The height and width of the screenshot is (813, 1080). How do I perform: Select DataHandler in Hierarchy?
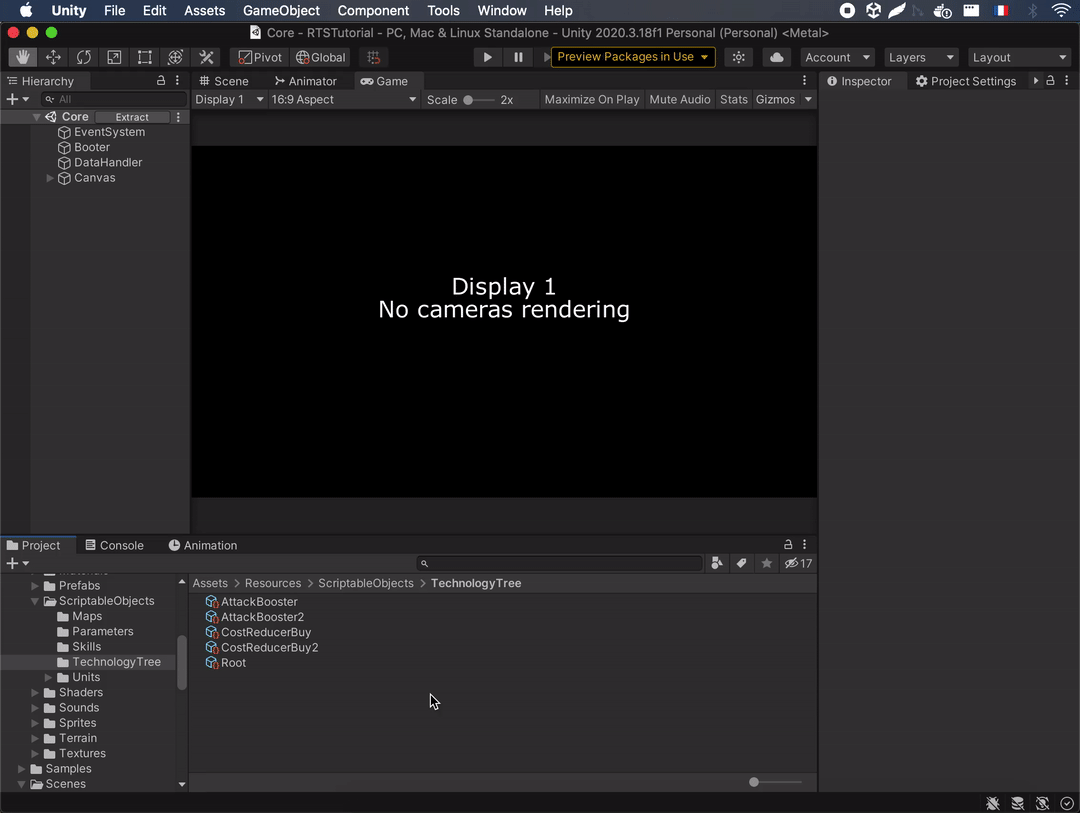click(x=108, y=162)
